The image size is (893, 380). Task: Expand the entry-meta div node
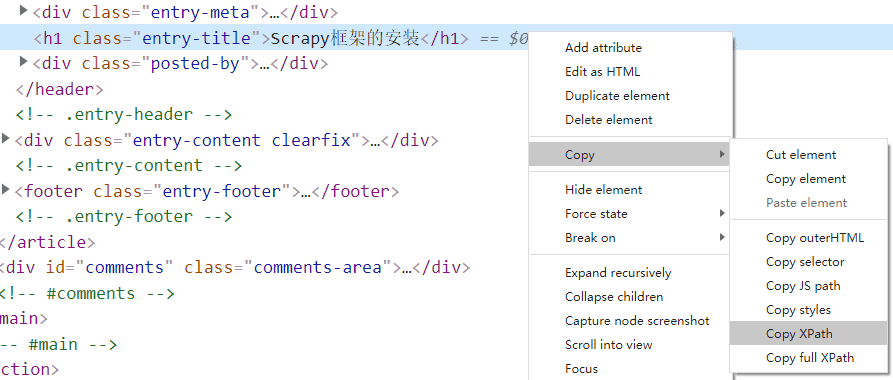(x=23, y=11)
